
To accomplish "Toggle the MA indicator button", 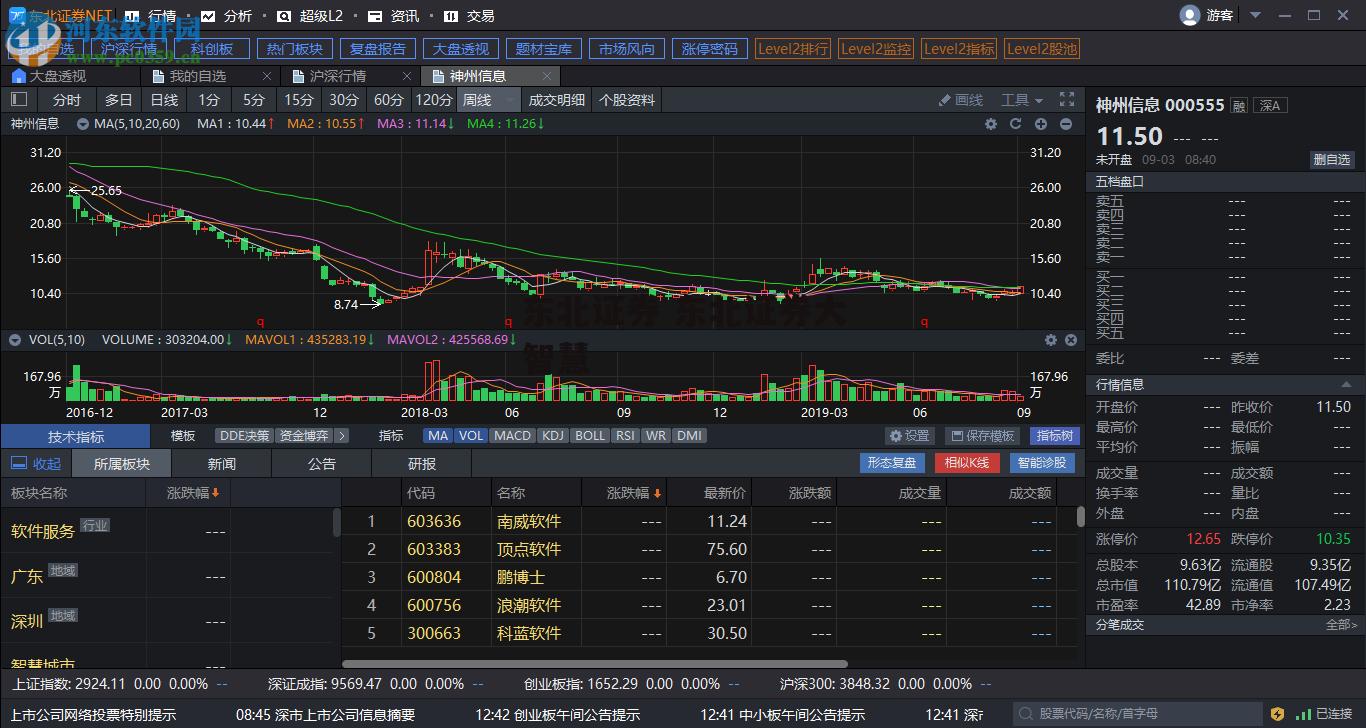I will (438, 436).
